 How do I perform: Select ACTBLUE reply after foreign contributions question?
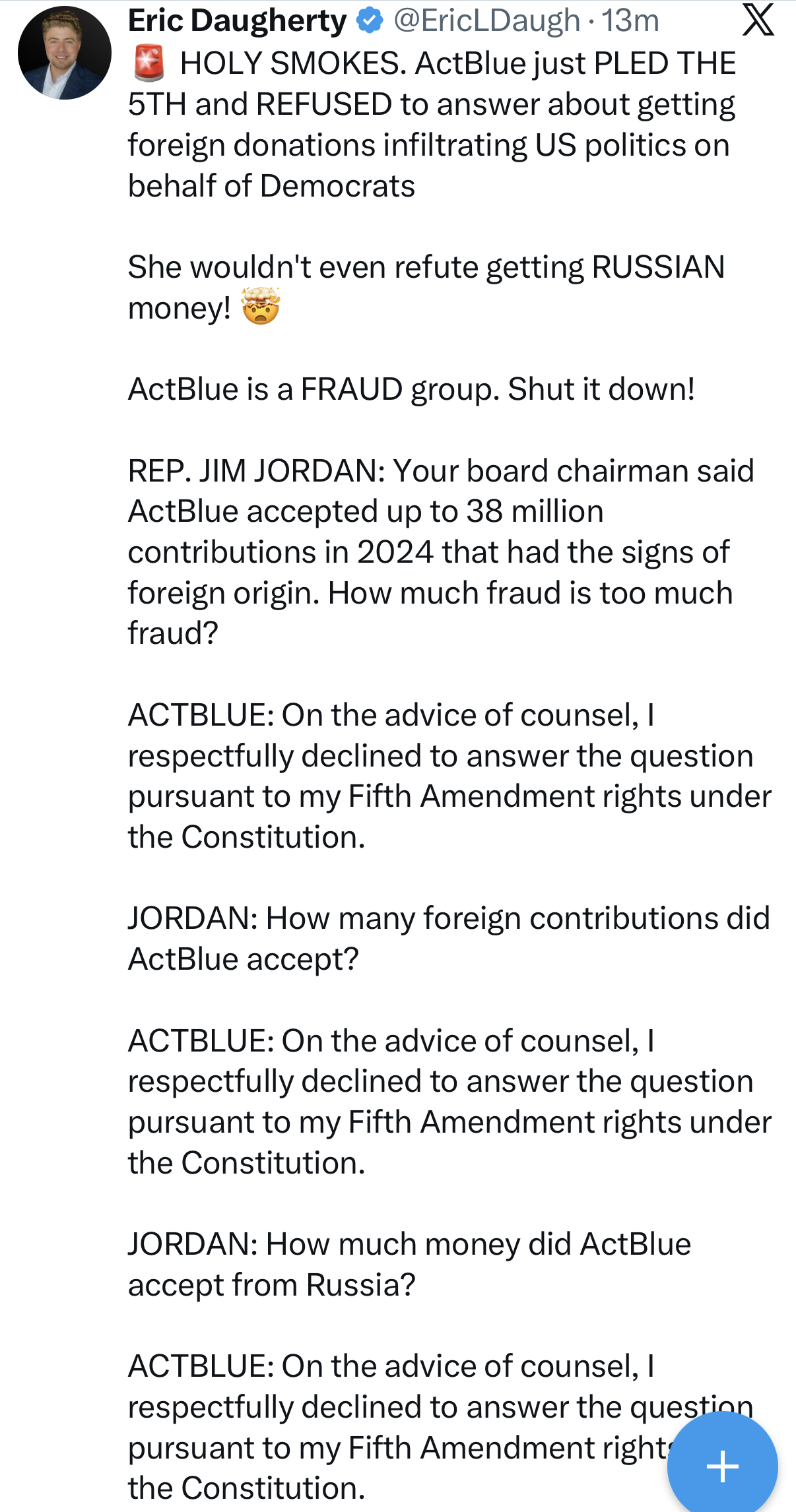[449, 1102]
